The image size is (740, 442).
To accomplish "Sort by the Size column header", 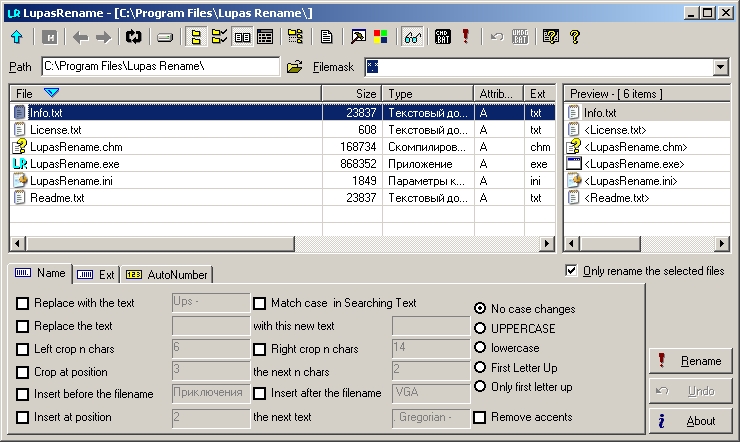I will coord(352,93).
